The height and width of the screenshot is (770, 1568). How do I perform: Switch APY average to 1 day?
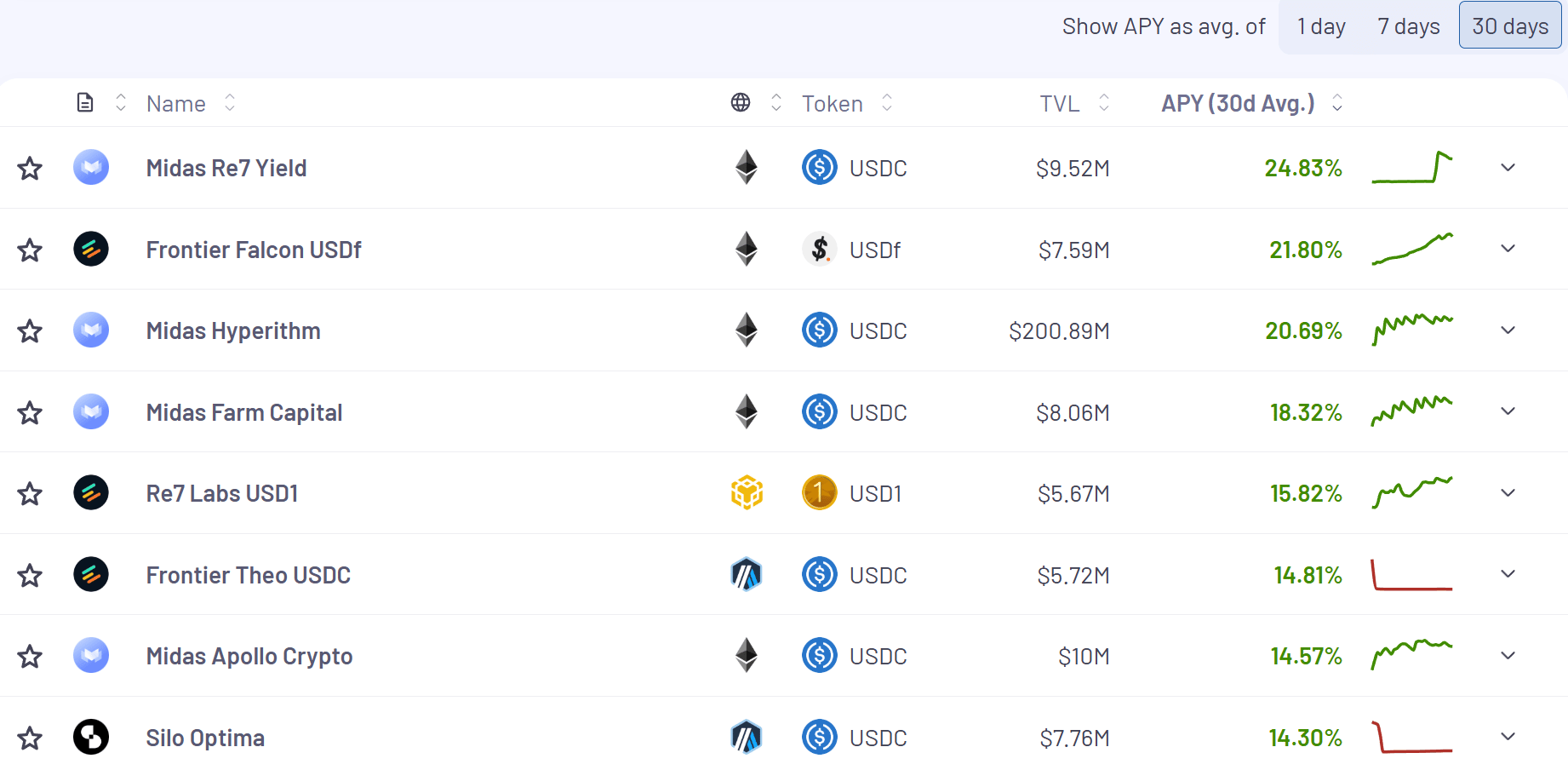point(1321,26)
